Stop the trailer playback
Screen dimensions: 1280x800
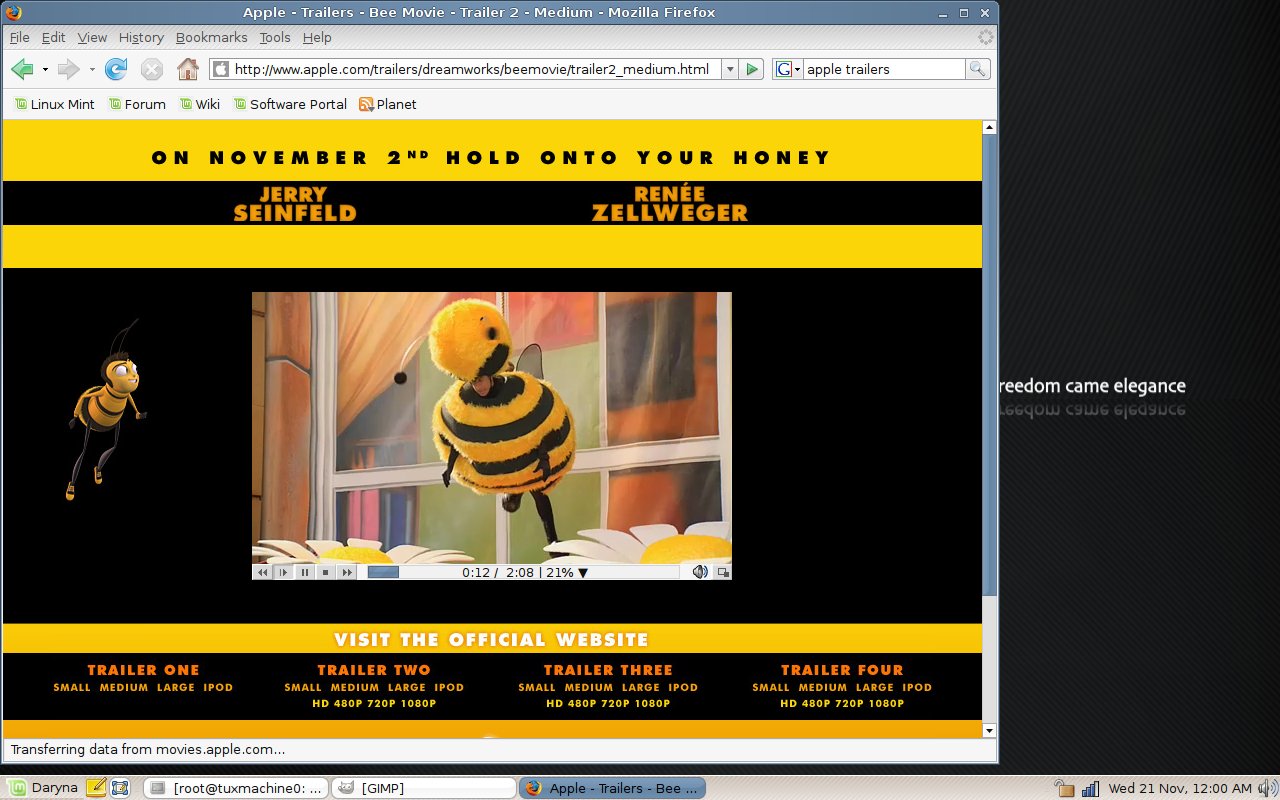tap(325, 572)
